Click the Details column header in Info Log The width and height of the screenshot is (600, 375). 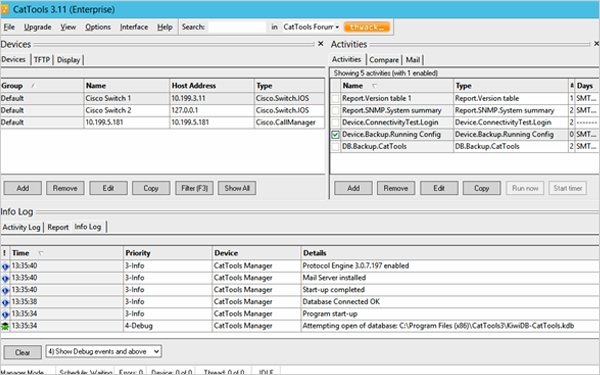(x=450, y=253)
